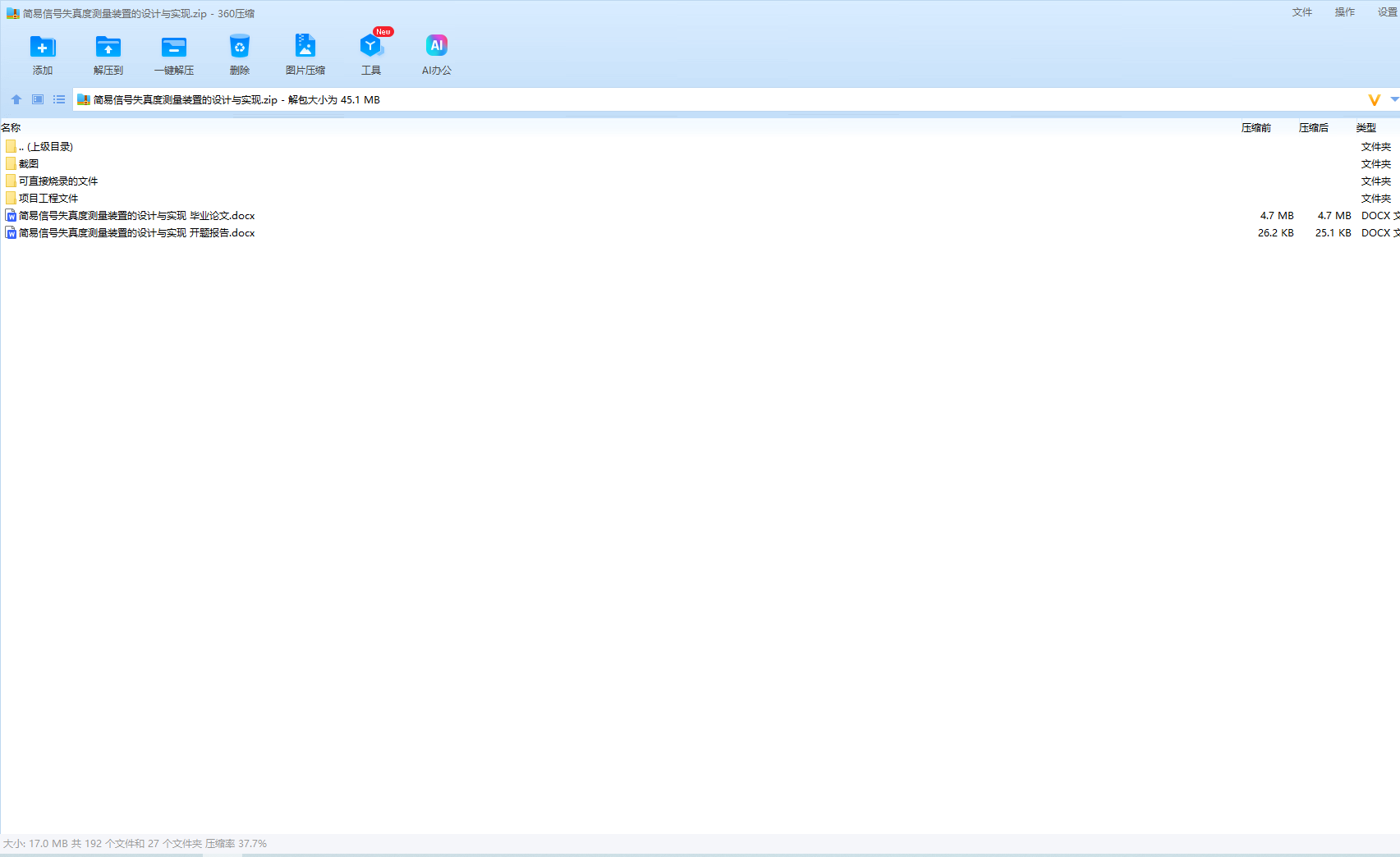Select the 毕业论文.docx file
1400x857 pixels.
tap(700, 216)
